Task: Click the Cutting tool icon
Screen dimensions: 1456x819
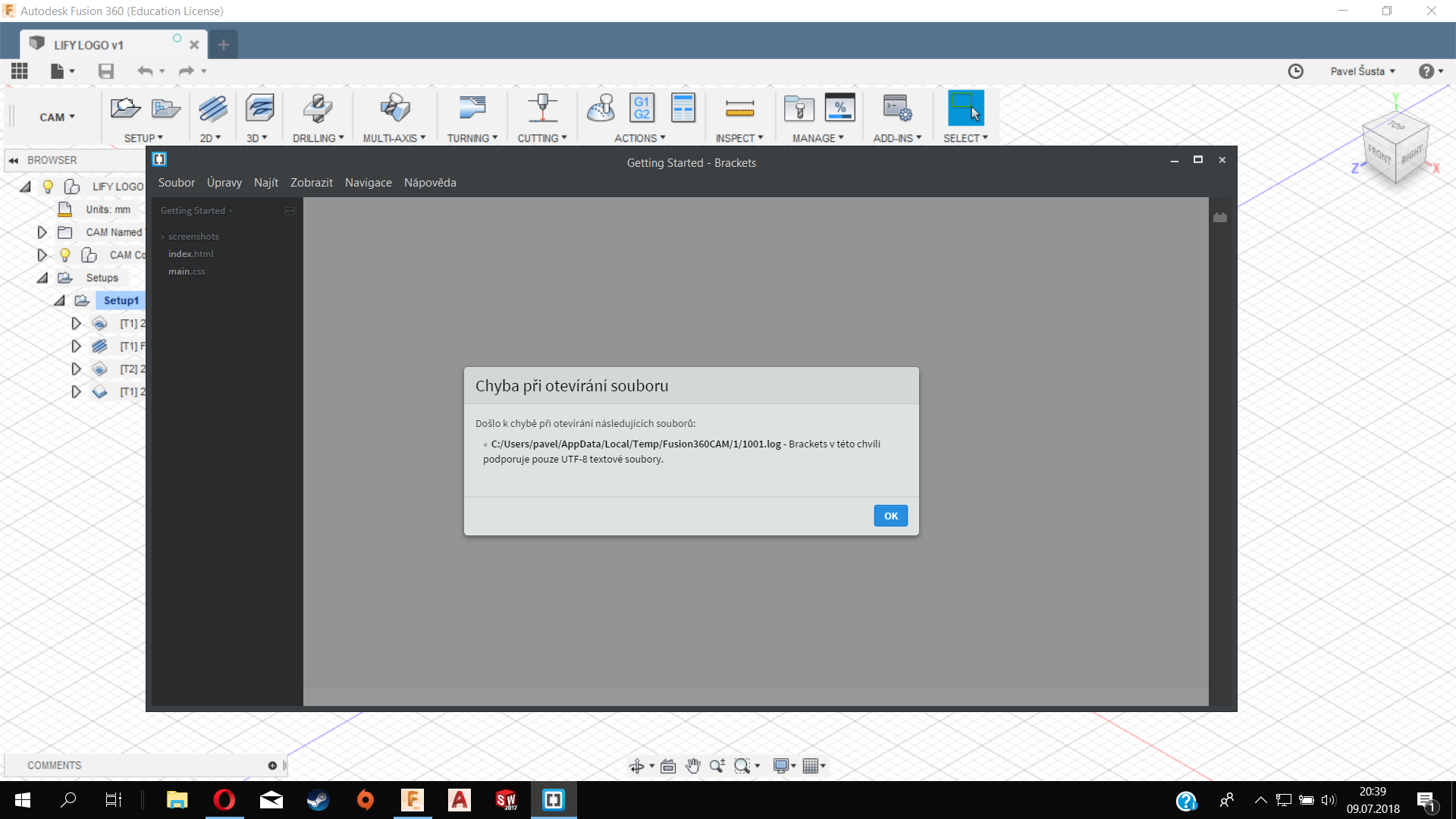Action: 543,108
